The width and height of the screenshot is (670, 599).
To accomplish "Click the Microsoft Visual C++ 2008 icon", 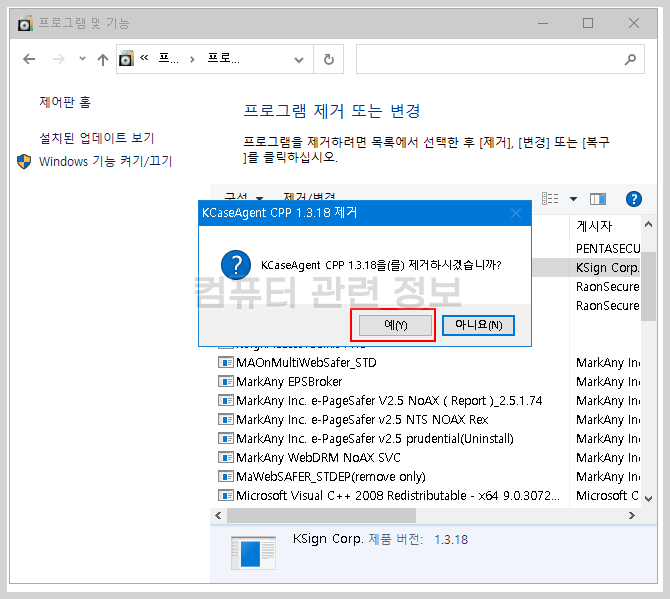I will 226,496.
